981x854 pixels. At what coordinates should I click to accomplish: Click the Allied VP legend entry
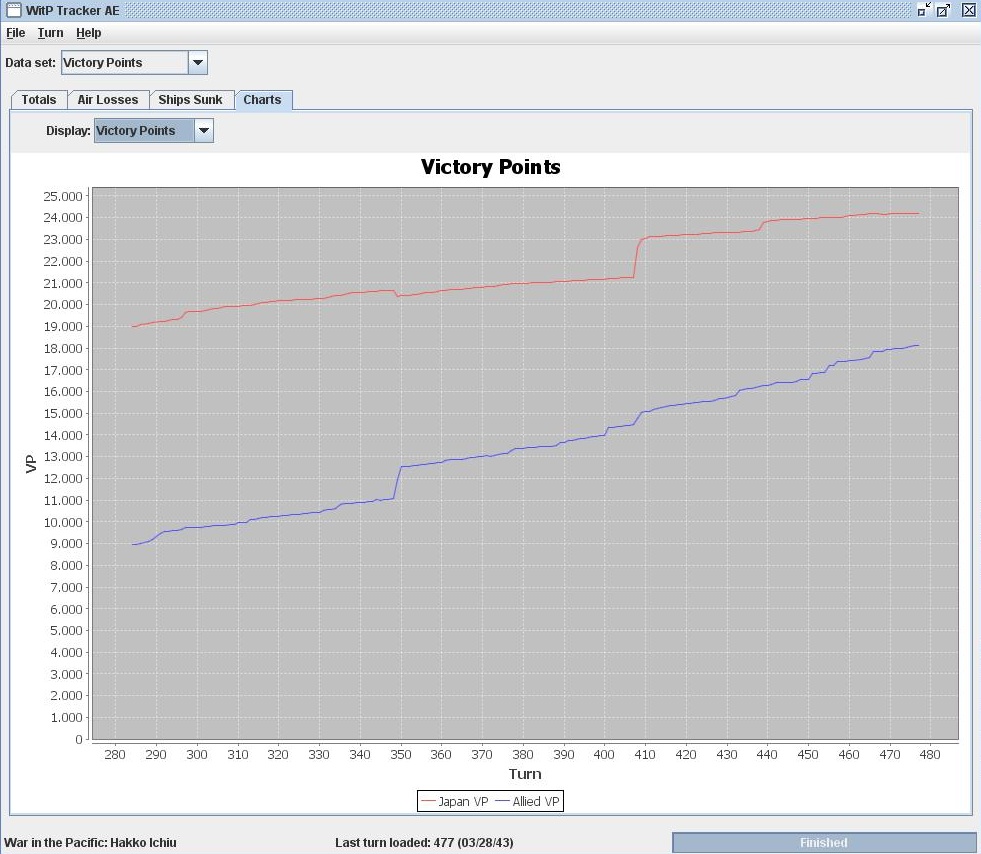(x=527, y=801)
